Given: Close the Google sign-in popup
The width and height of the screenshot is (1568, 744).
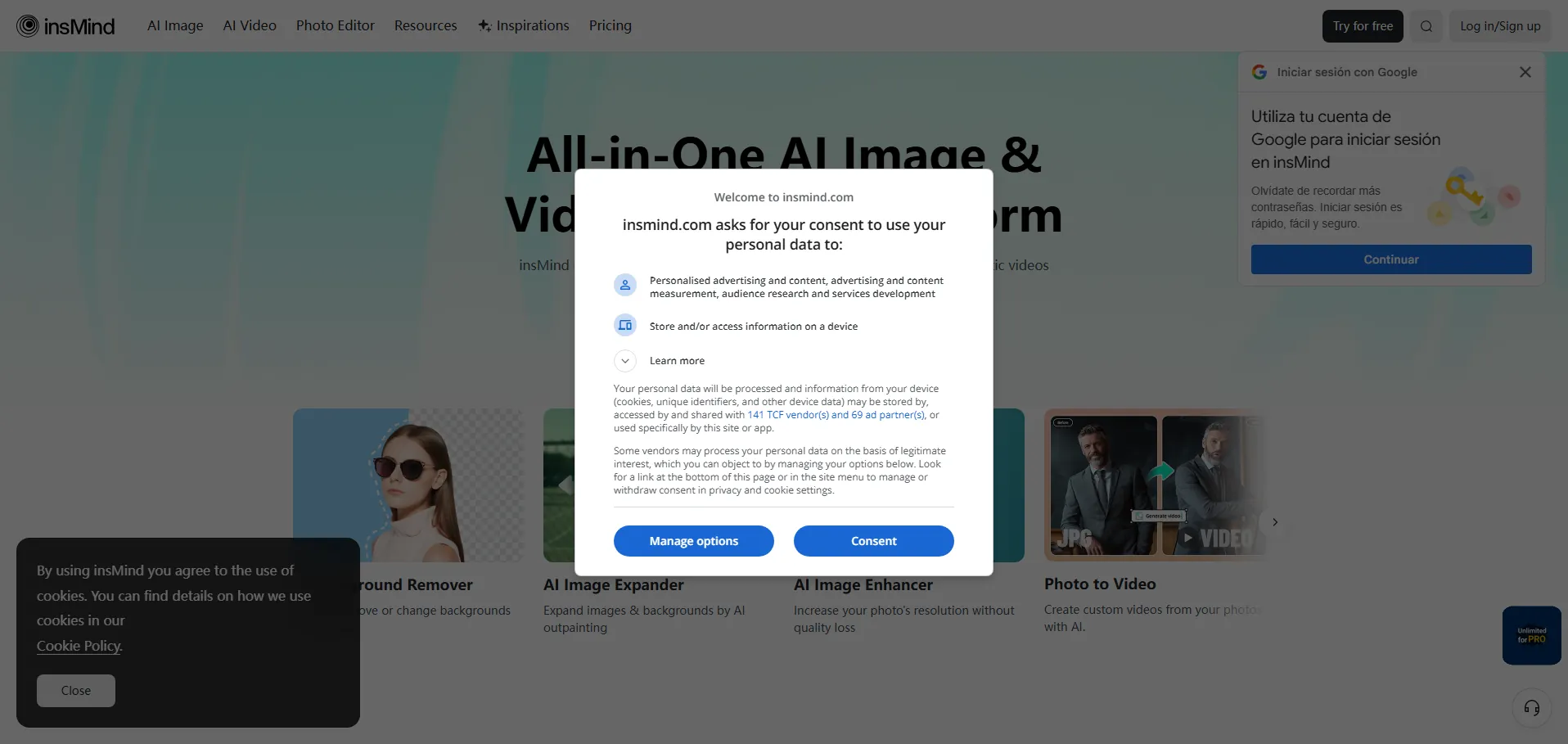Looking at the screenshot, I should point(1525,72).
